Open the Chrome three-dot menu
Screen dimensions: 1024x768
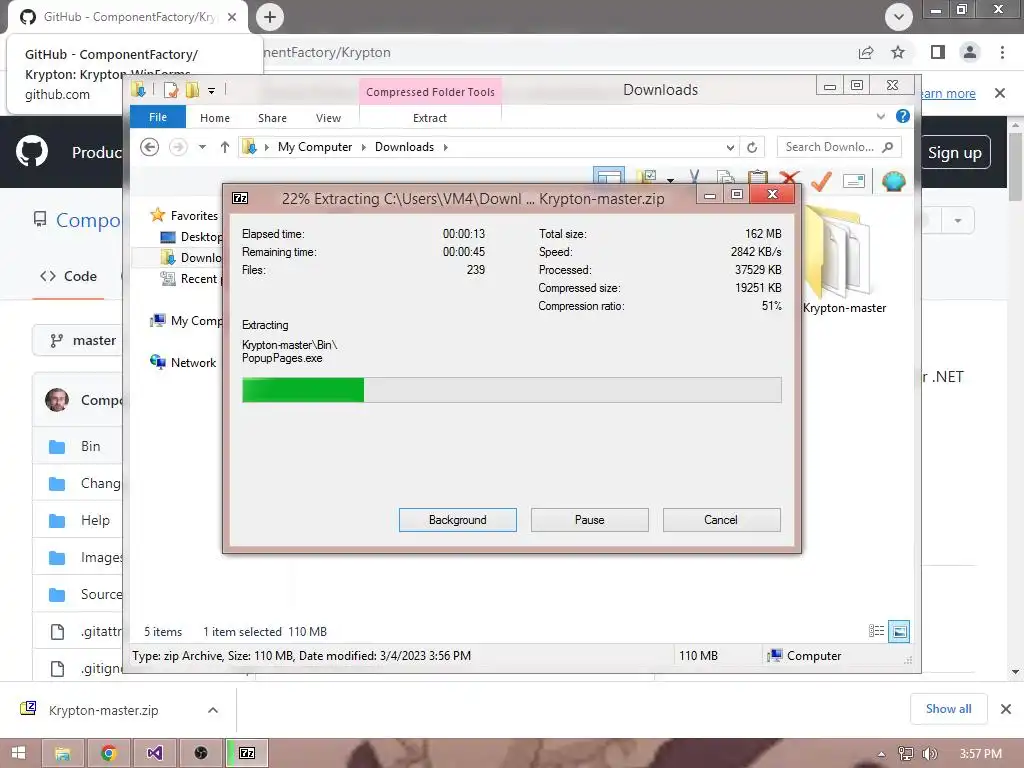pyautogui.click(x=1002, y=52)
